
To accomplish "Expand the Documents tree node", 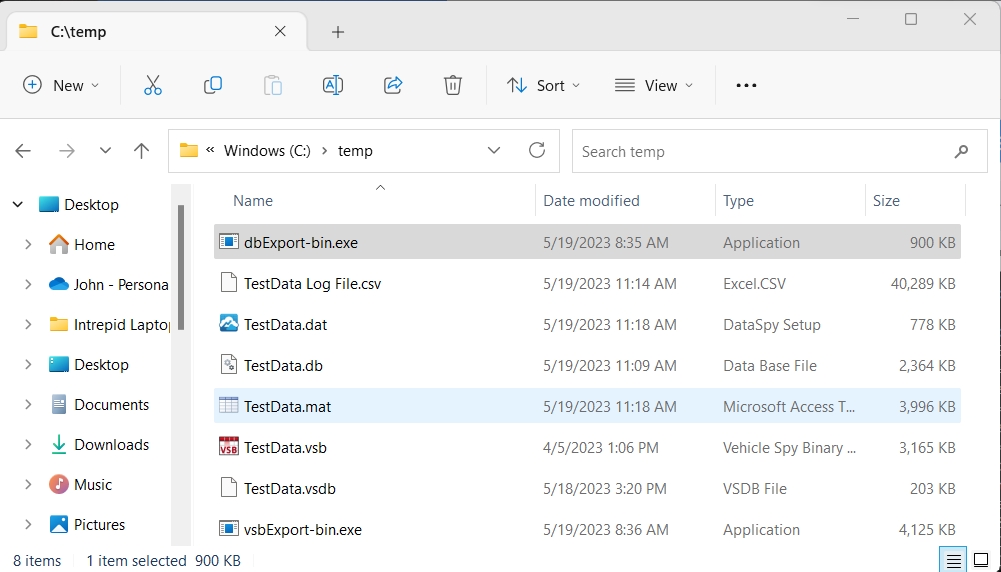I will tap(28, 405).
